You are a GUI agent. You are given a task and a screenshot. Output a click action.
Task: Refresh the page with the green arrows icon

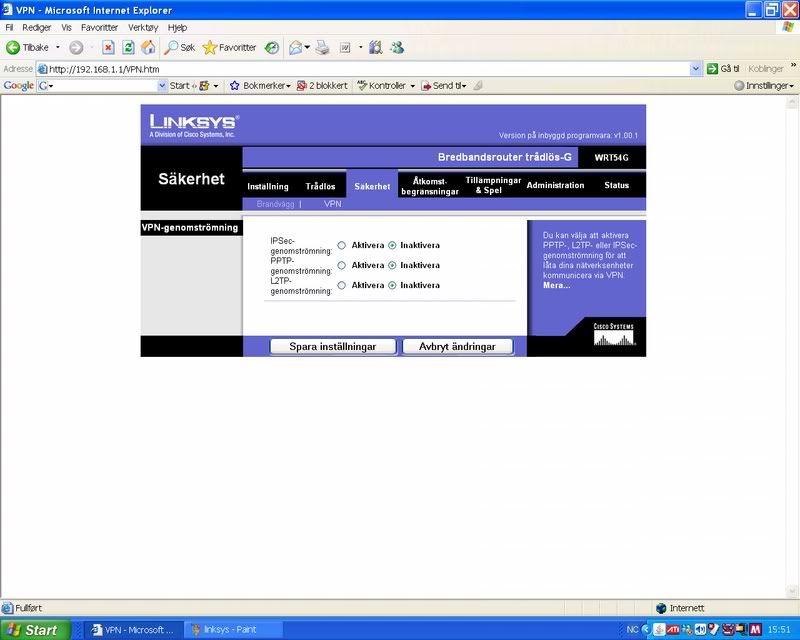pyautogui.click(x=129, y=47)
